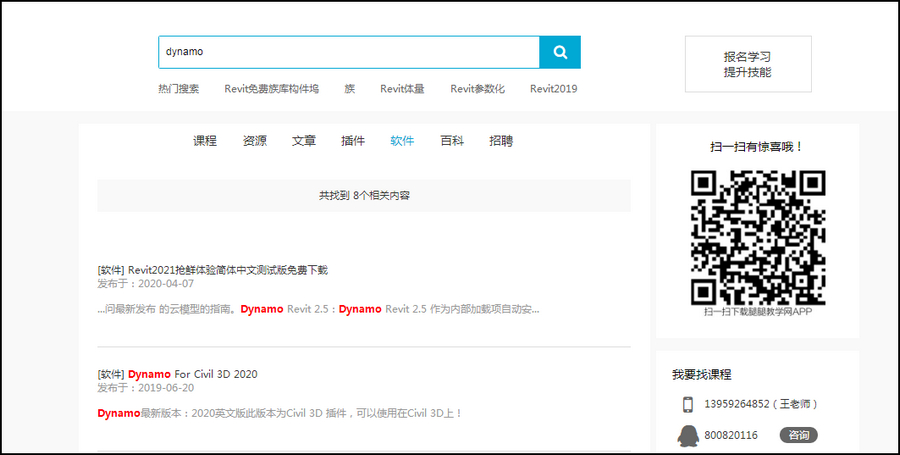This screenshot has height=455, width=900.
Task: Switch to the 文章 tab
Action: click(304, 141)
